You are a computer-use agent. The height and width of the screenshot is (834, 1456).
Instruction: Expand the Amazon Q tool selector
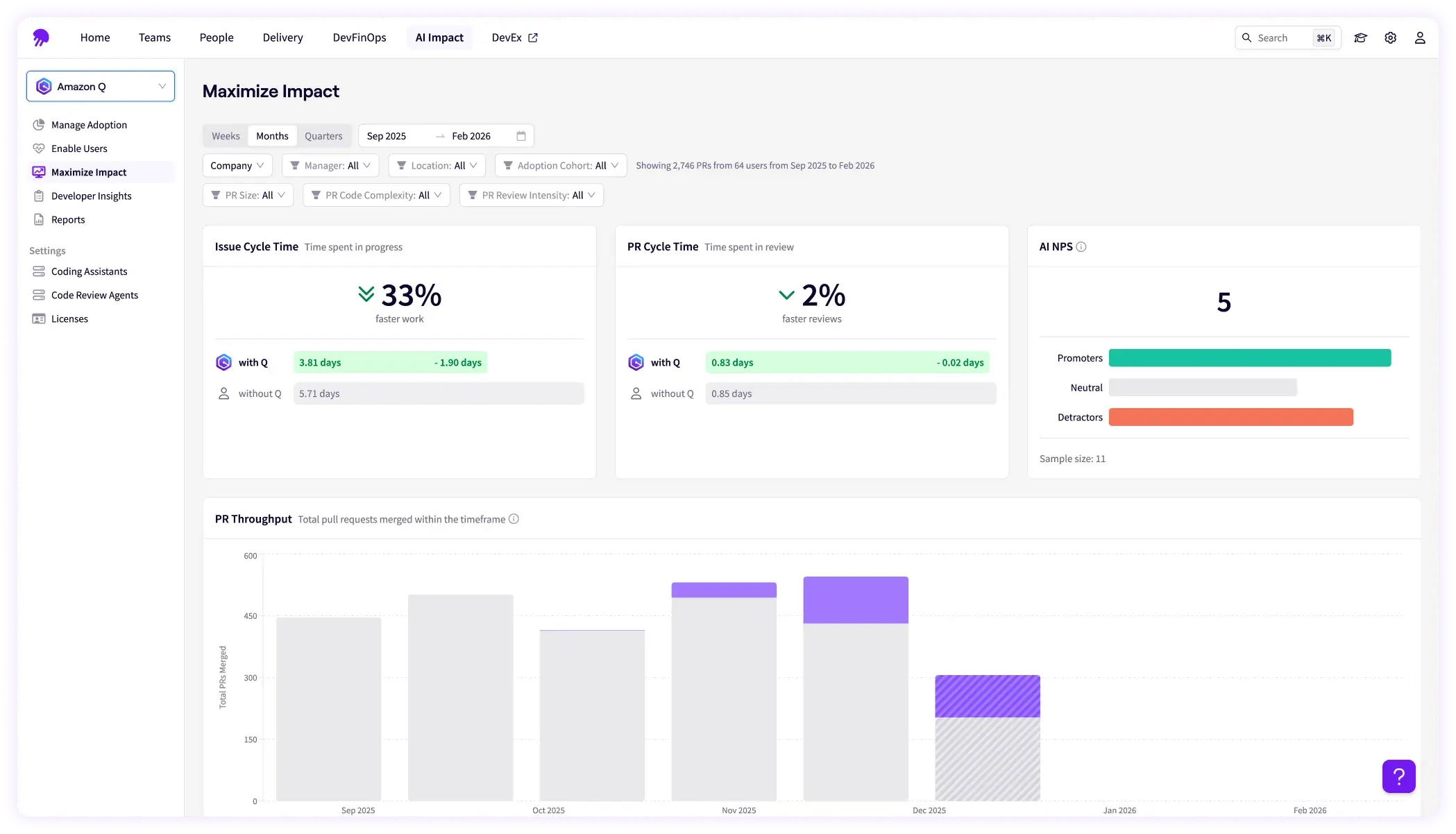[x=101, y=87]
